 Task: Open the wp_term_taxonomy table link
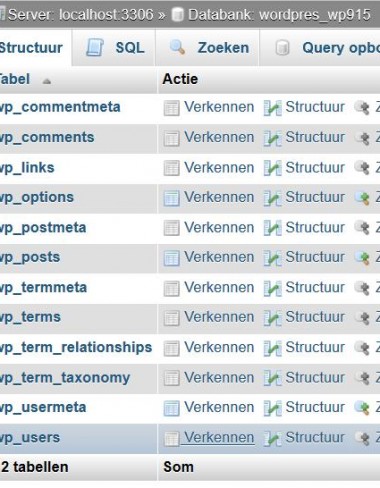pyautogui.click(x=65, y=378)
